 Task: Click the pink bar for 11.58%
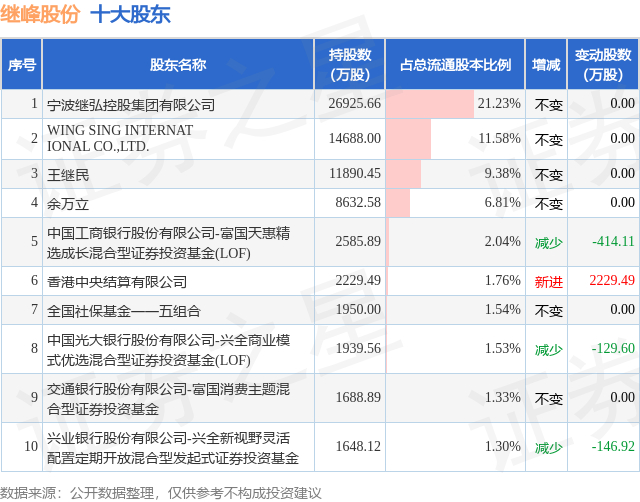point(408,139)
